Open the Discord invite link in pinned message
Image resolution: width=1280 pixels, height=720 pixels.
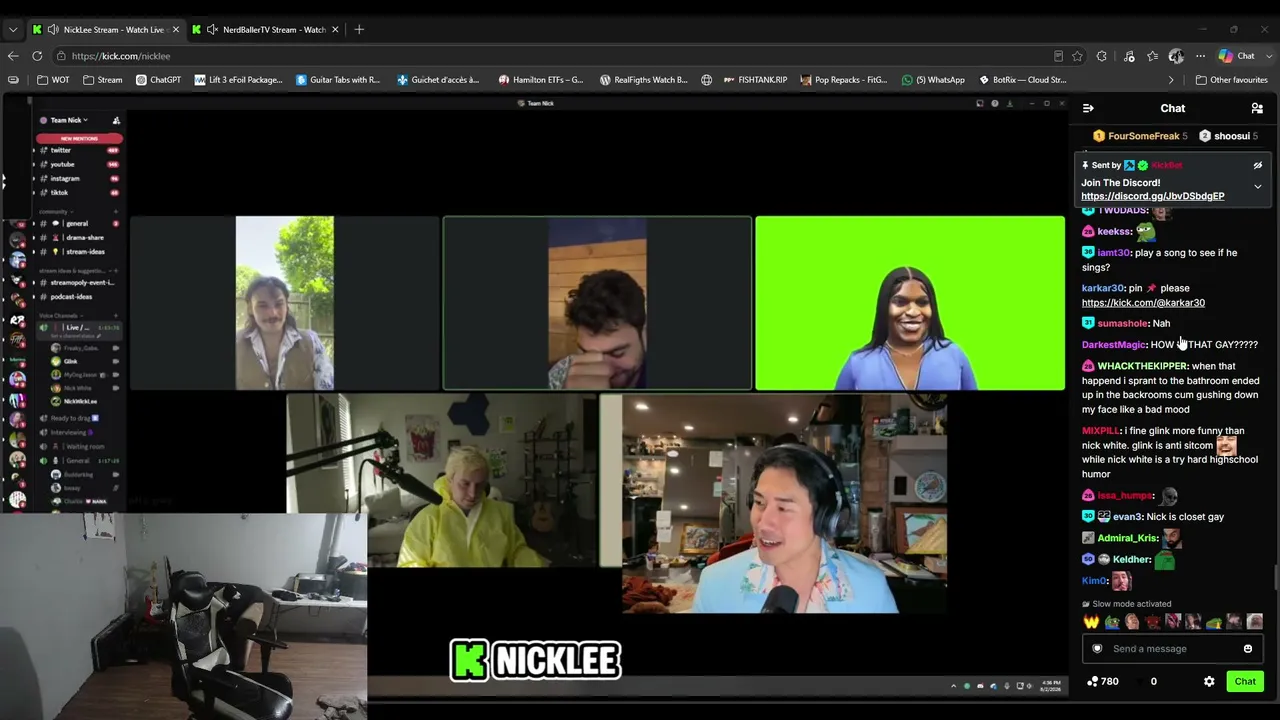click(x=1152, y=196)
